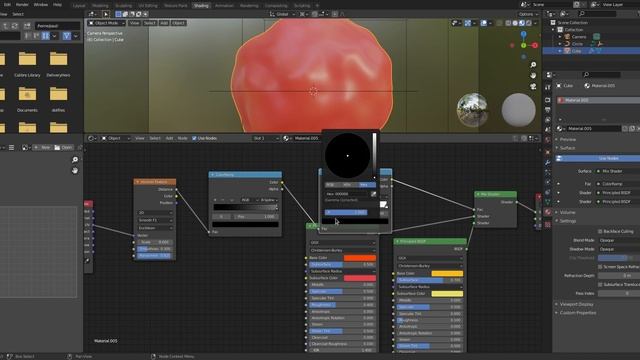Screen dimensions: 640x360
Task: Open node editor type selector icon
Action: [x=92, y=138]
